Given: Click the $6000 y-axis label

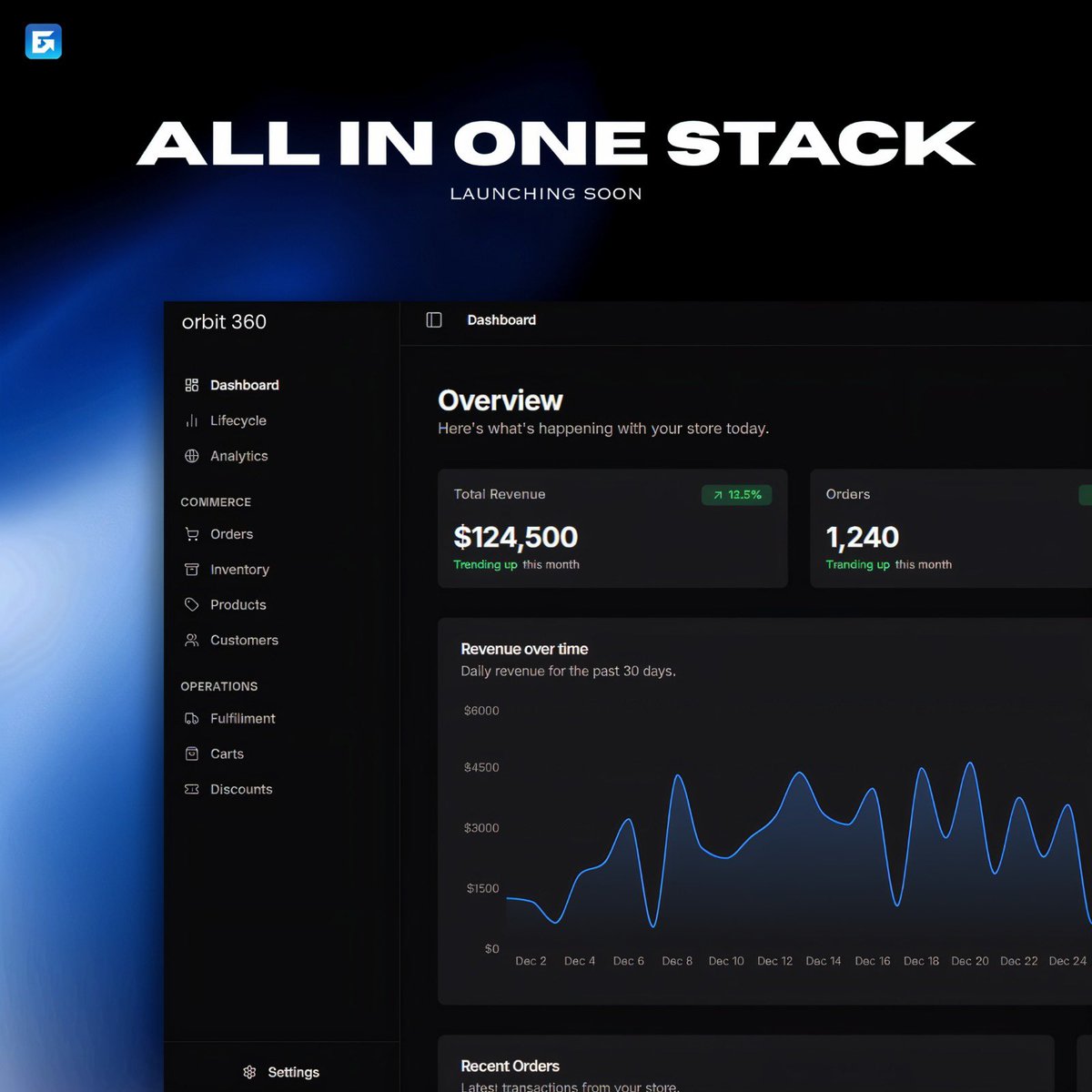Looking at the screenshot, I should click(x=481, y=711).
